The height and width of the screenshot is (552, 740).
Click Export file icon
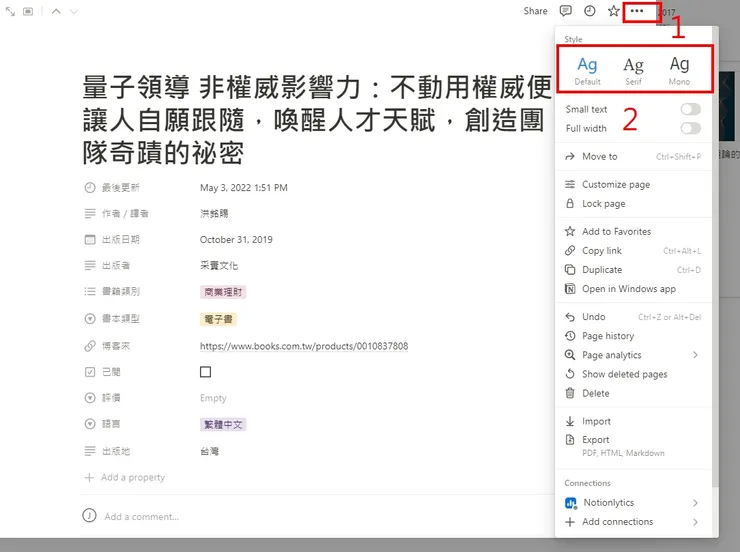coord(570,440)
